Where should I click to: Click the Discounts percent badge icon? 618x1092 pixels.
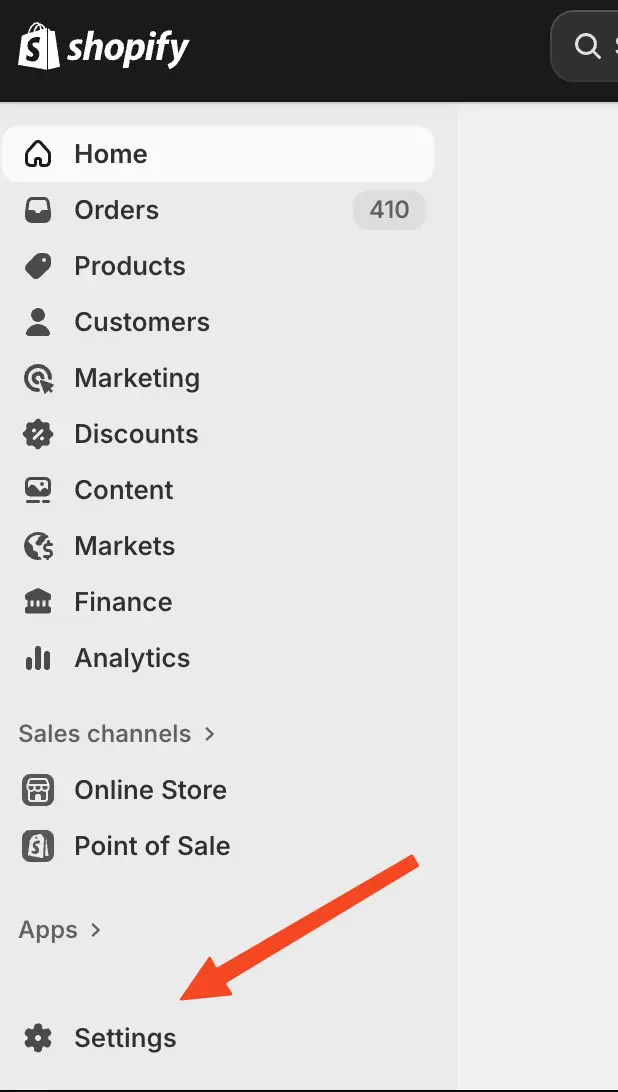pos(38,434)
